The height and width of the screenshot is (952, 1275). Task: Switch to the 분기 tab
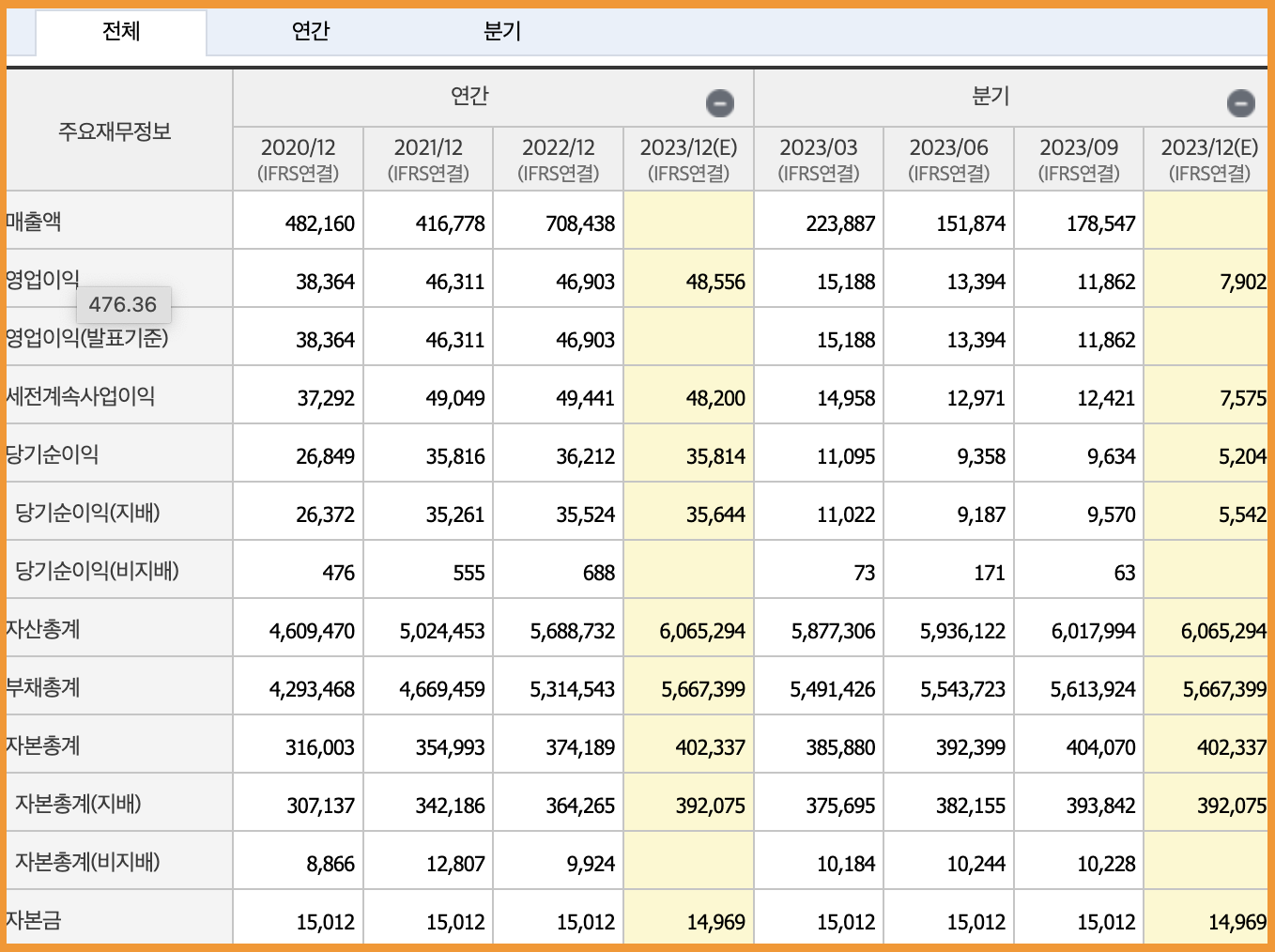[502, 32]
